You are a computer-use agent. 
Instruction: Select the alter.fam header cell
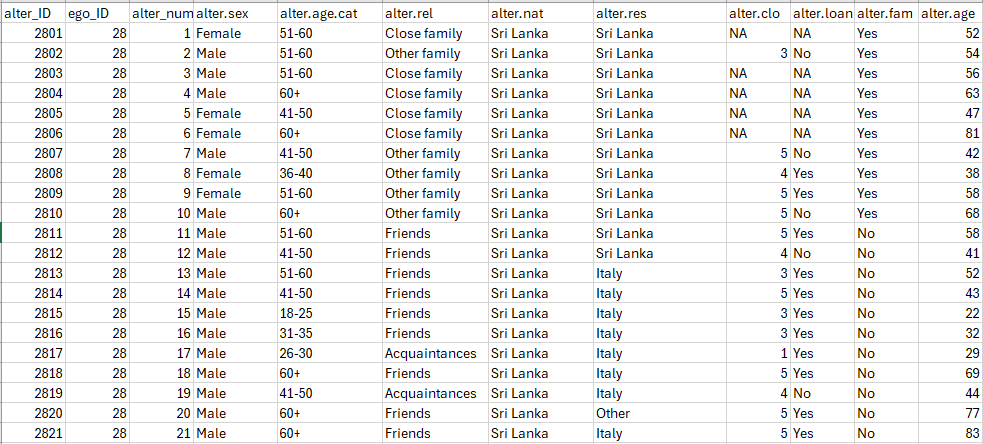click(x=885, y=13)
